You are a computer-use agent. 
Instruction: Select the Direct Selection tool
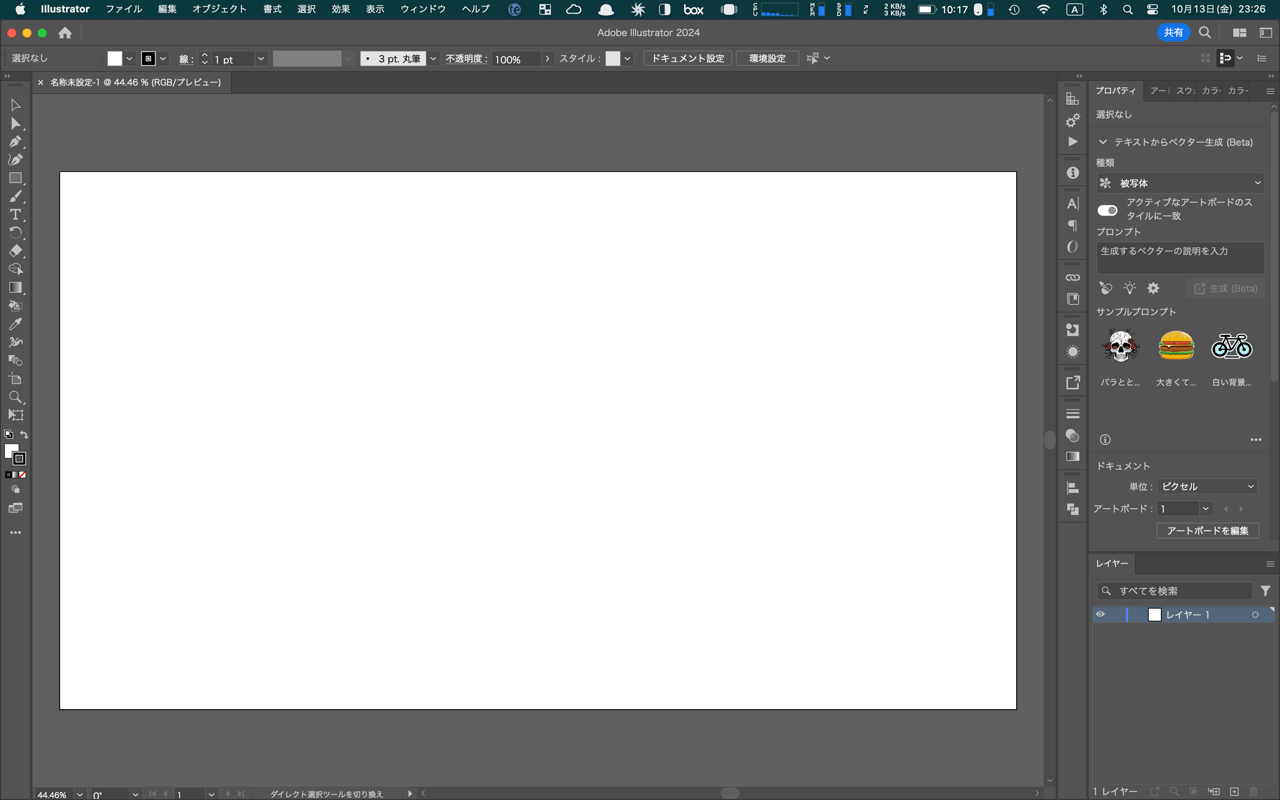point(15,123)
